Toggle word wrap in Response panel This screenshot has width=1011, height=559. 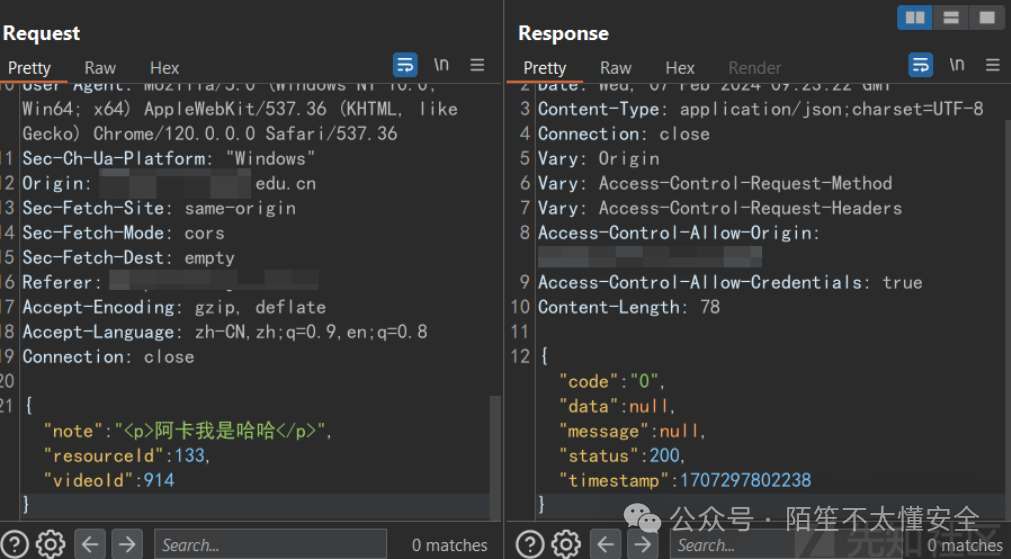[x=921, y=64]
